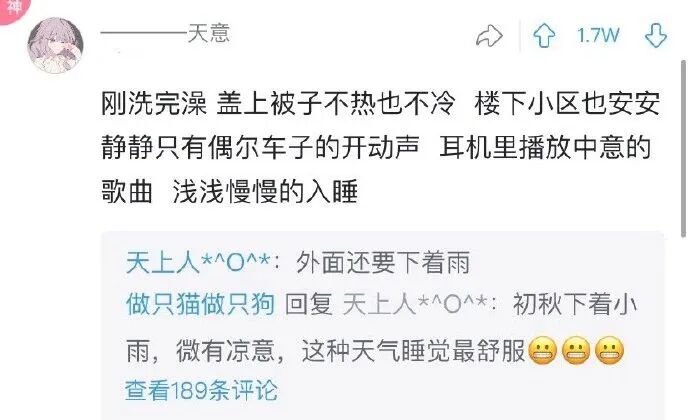Click the 1.7W vote count
The width and height of the screenshot is (690, 420).
click(598, 35)
